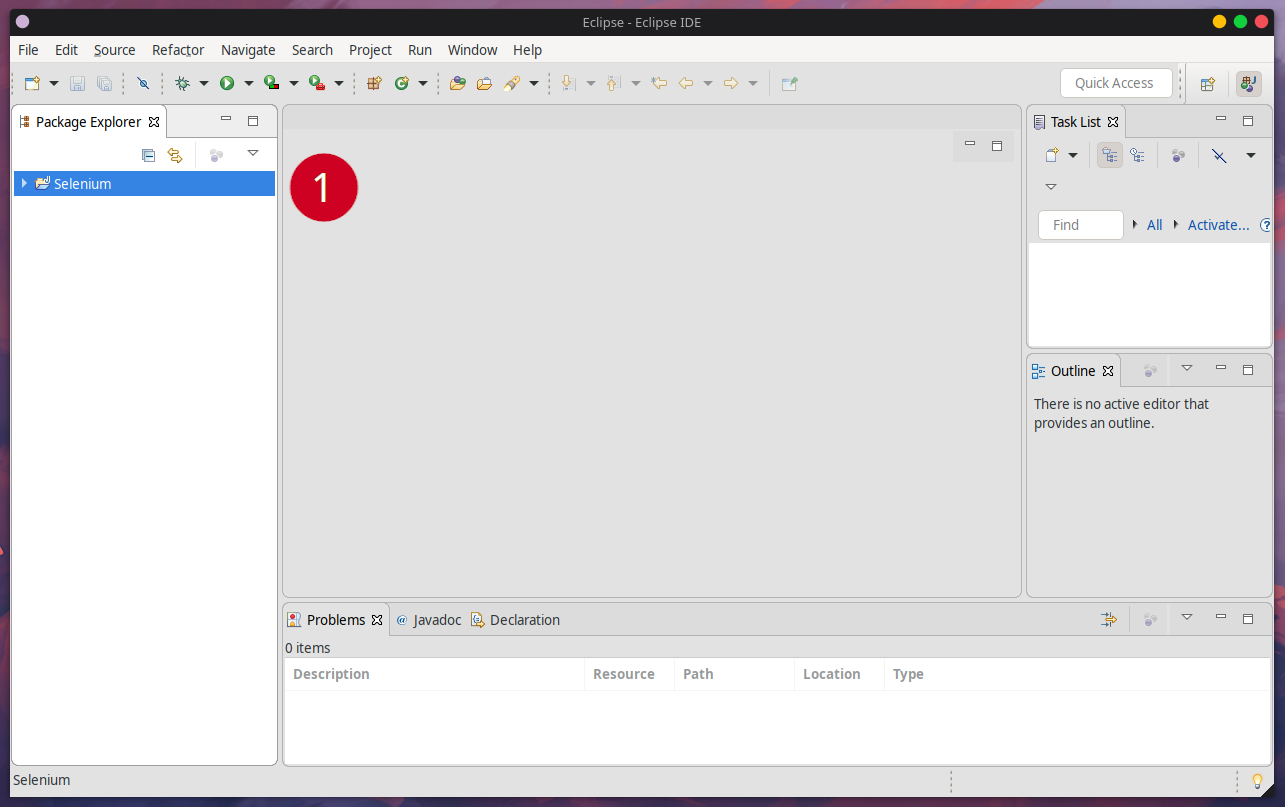The width and height of the screenshot is (1285, 807).
Task: Toggle Scheduled presentation in Task List
Action: click(x=1137, y=155)
